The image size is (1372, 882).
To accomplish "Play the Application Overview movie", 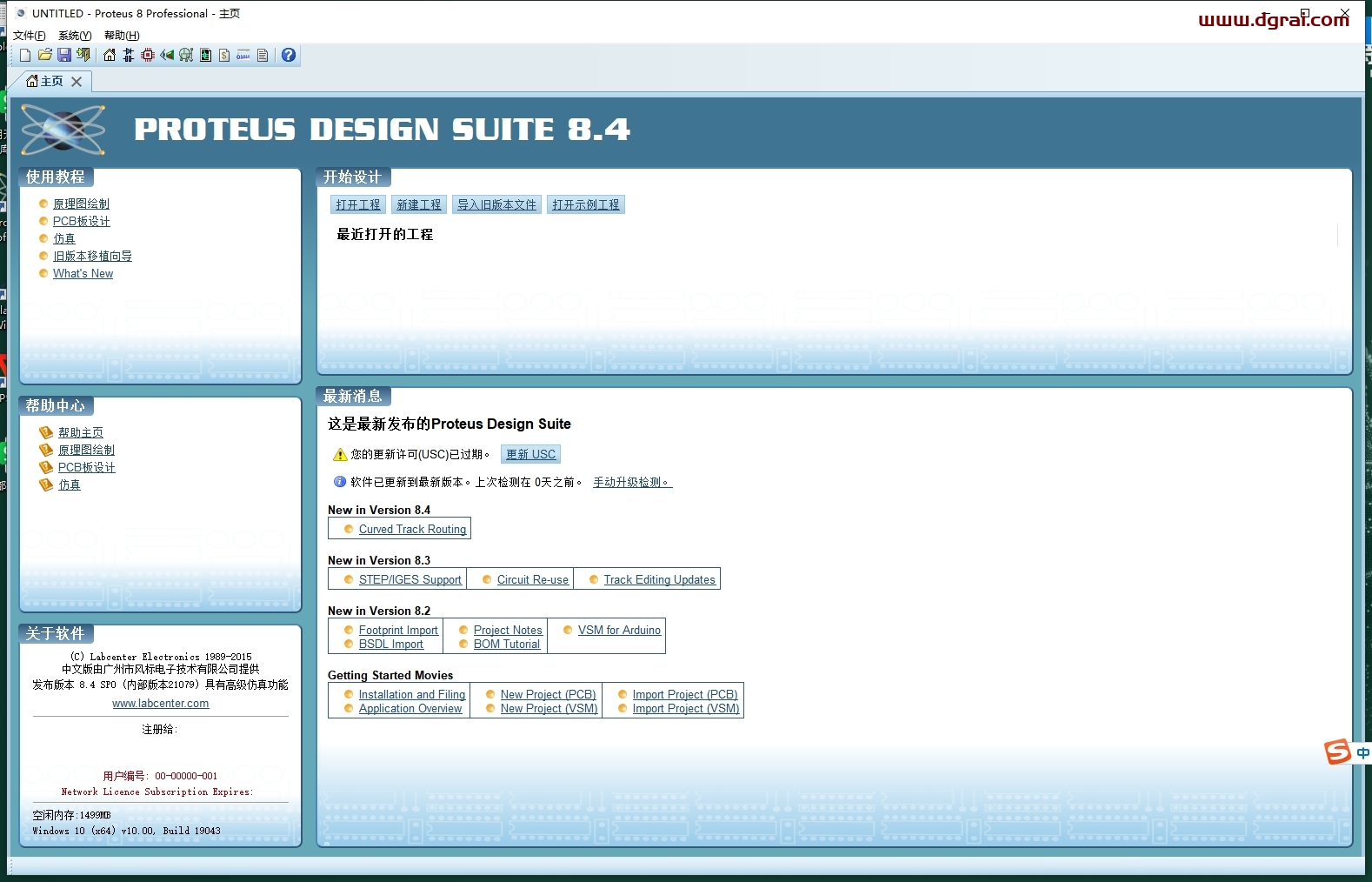I will coord(410,708).
